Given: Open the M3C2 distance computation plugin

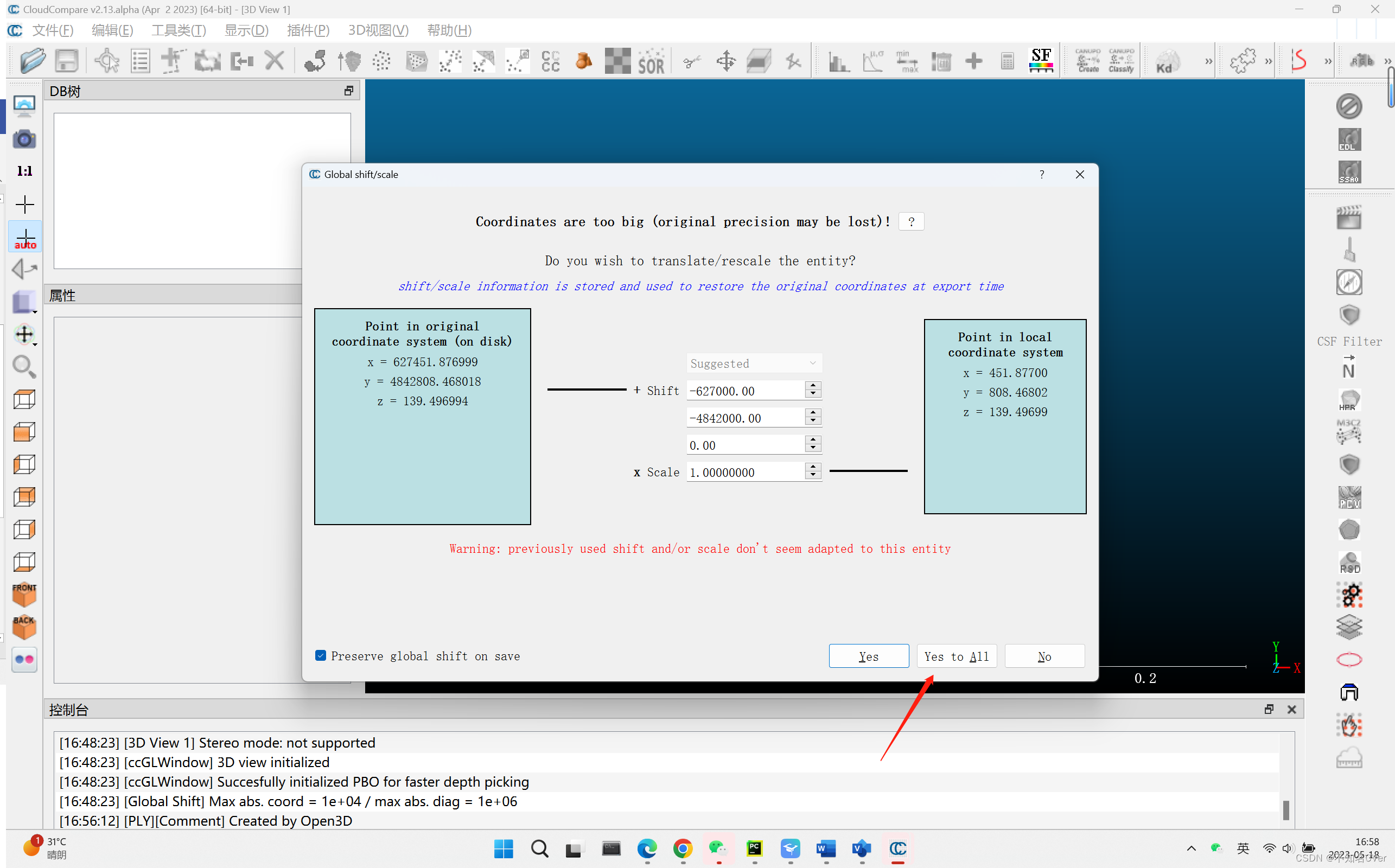Looking at the screenshot, I should coord(1350,432).
